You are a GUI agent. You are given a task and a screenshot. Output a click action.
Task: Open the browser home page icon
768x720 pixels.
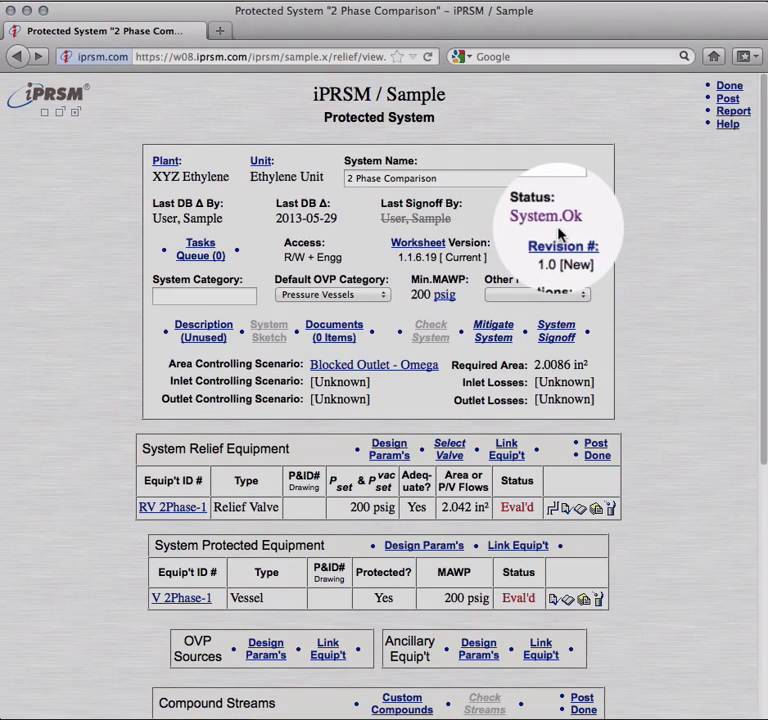(714, 56)
